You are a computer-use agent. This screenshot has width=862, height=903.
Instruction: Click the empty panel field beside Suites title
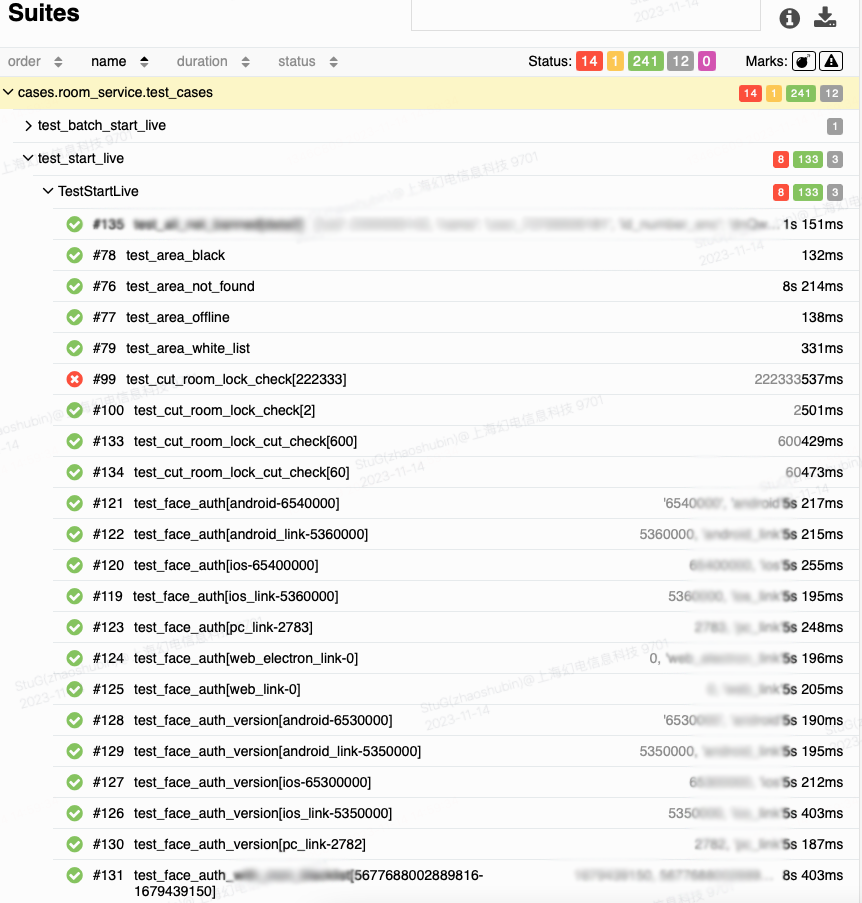click(x=586, y=15)
